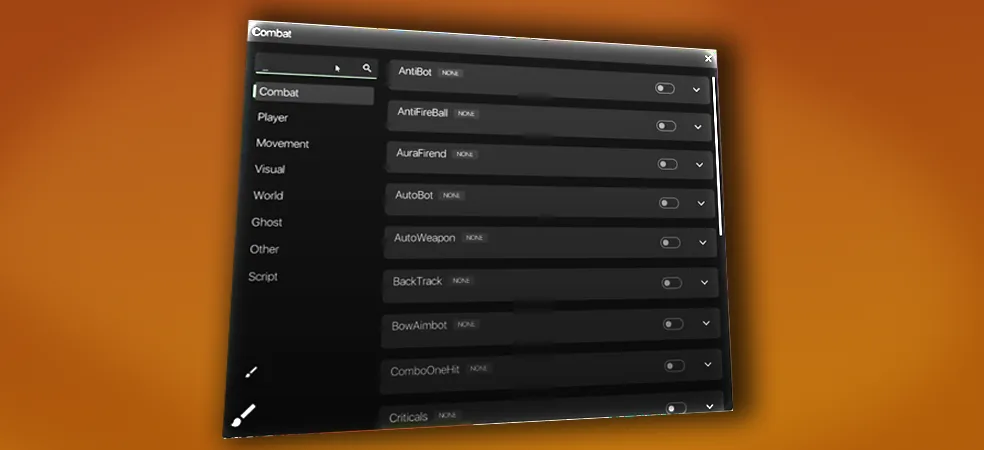The width and height of the screenshot is (984, 450).
Task: Enable the AntiFireBall switch
Action: click(666, 127)
